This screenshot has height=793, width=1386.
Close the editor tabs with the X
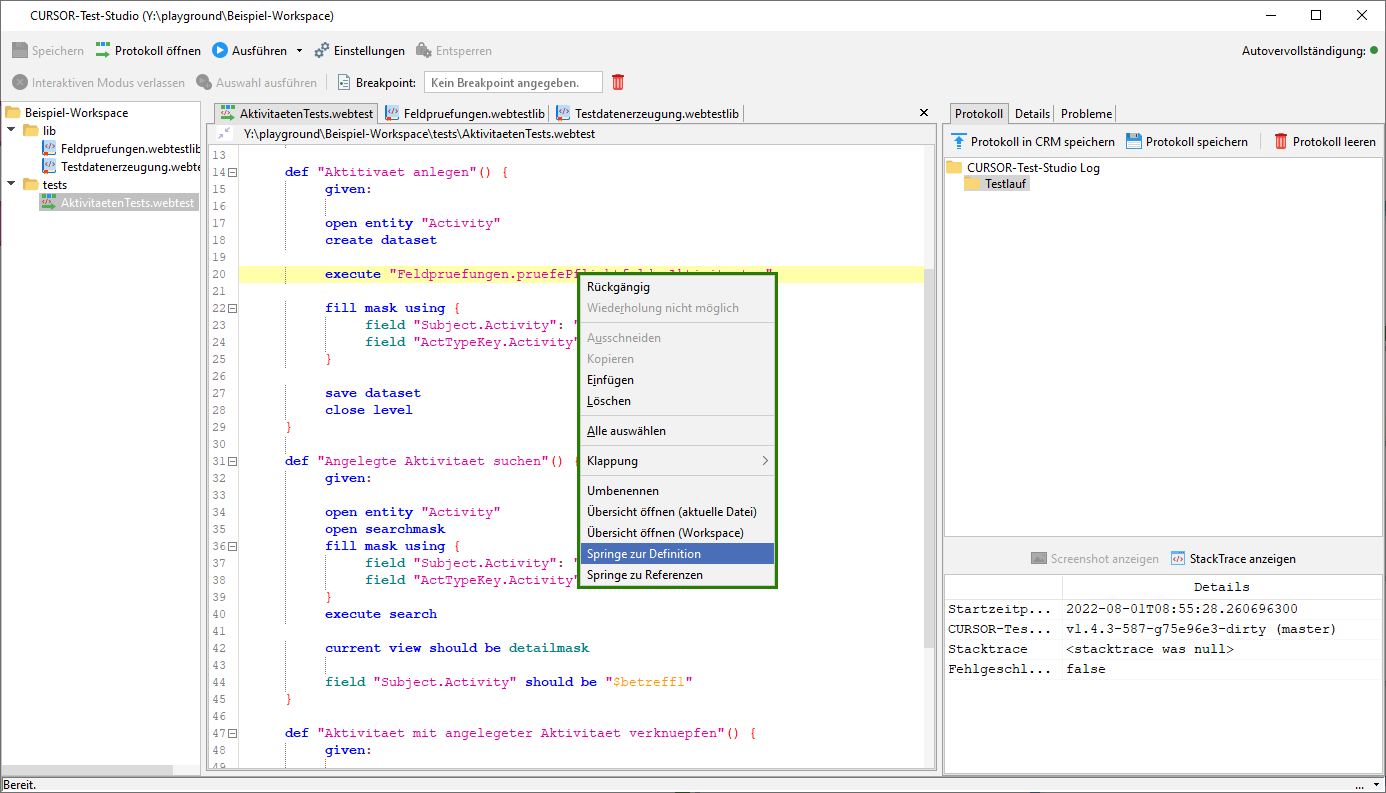(x=923, y=114)
